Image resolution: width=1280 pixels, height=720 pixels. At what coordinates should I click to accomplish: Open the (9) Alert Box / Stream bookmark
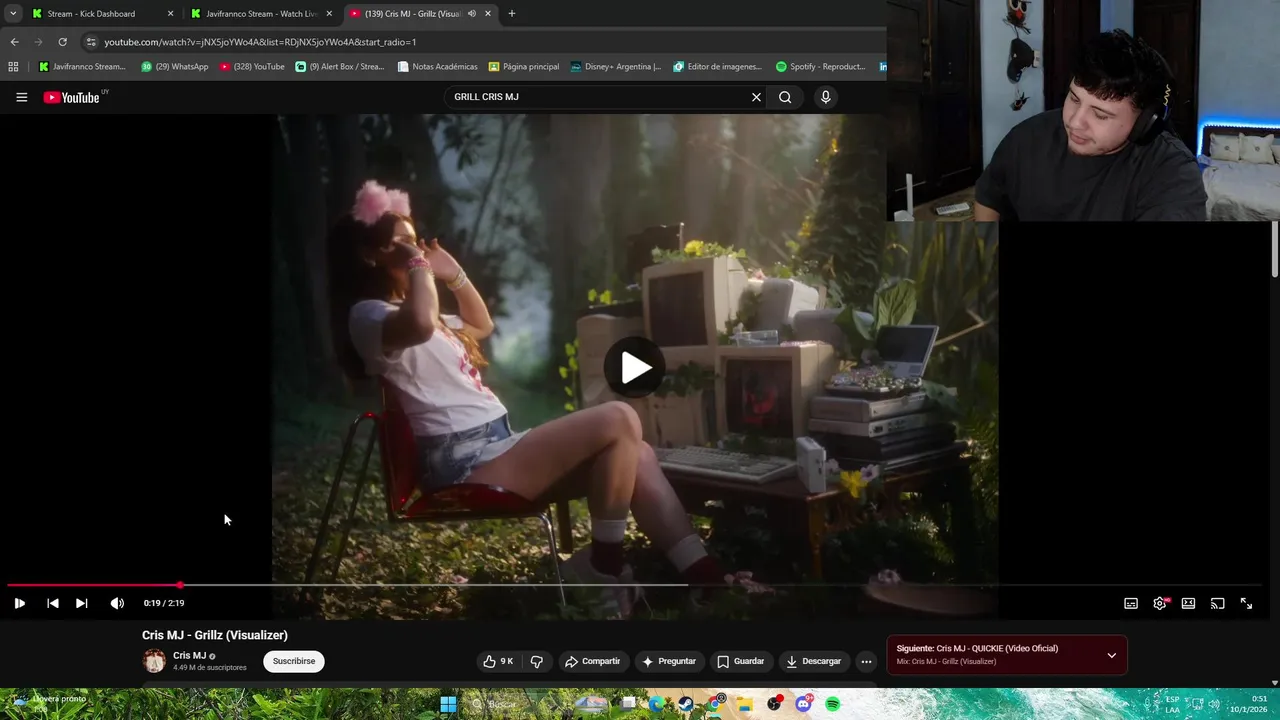[340, 67]
